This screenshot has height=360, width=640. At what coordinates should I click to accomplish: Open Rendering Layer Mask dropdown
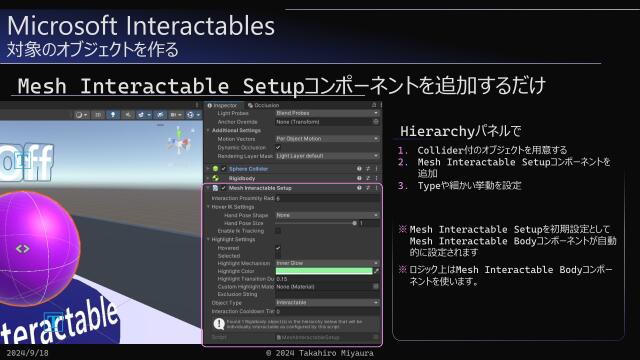click(x=327, y=156)
